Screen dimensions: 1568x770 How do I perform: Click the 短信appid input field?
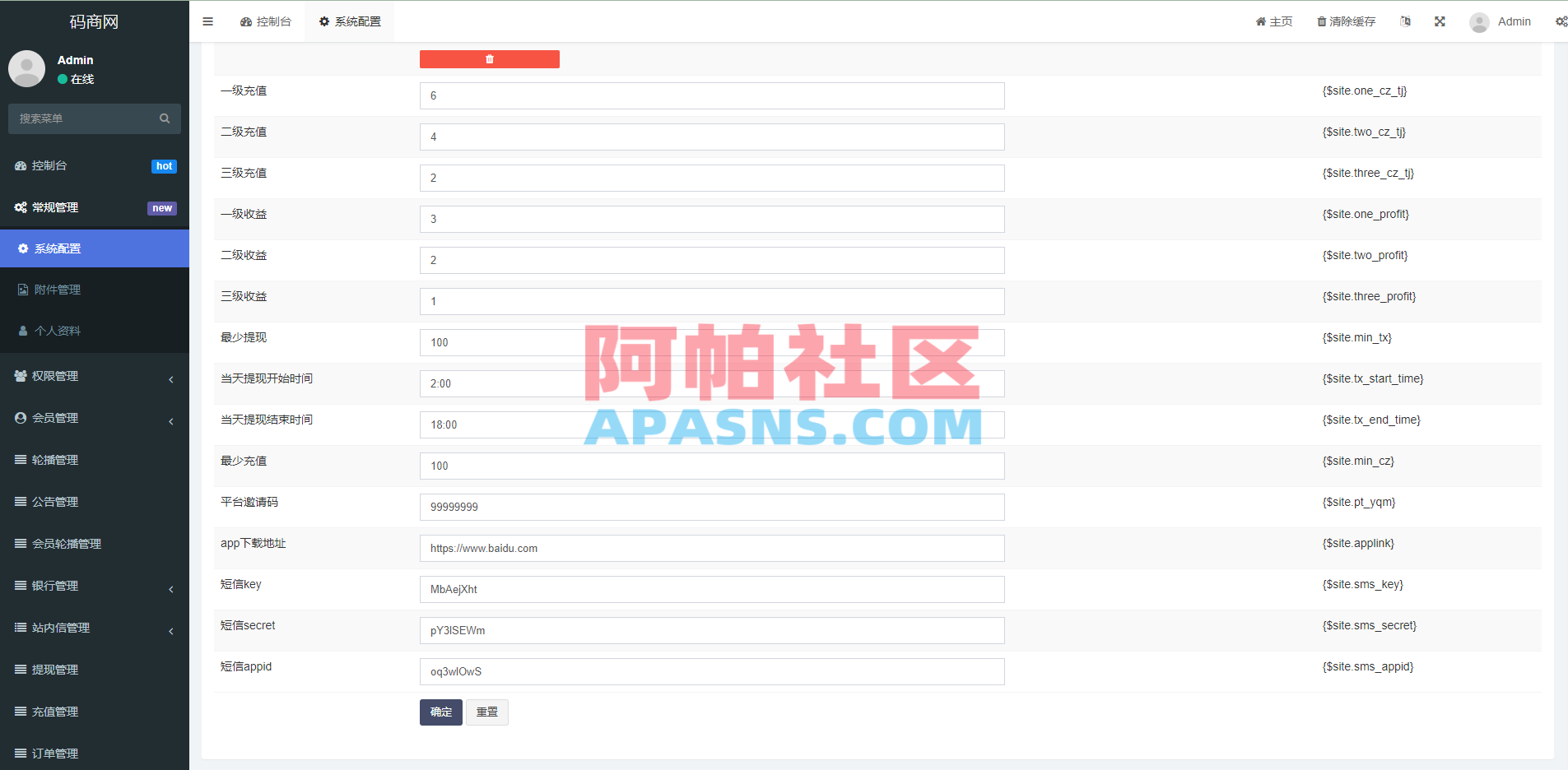tap(712, 671)
